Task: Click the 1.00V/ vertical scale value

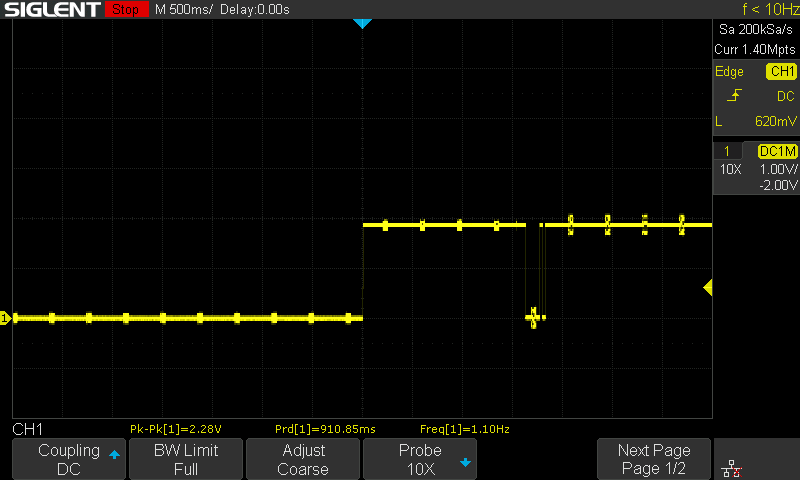Action: tap(778, 169)
